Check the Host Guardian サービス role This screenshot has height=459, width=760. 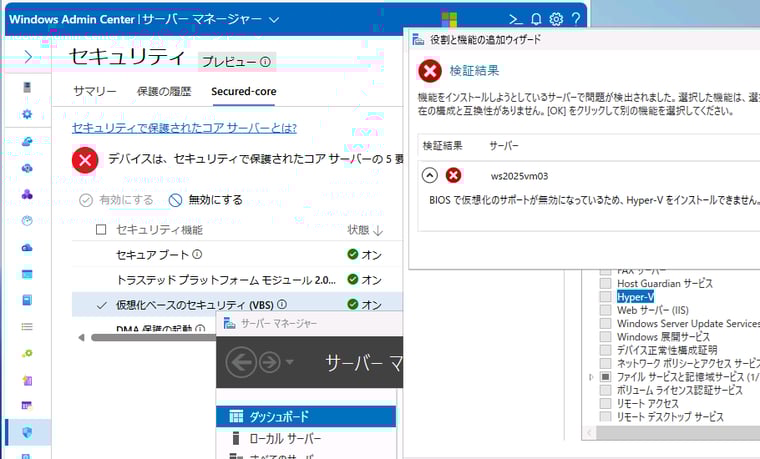[x=605, y=284]
